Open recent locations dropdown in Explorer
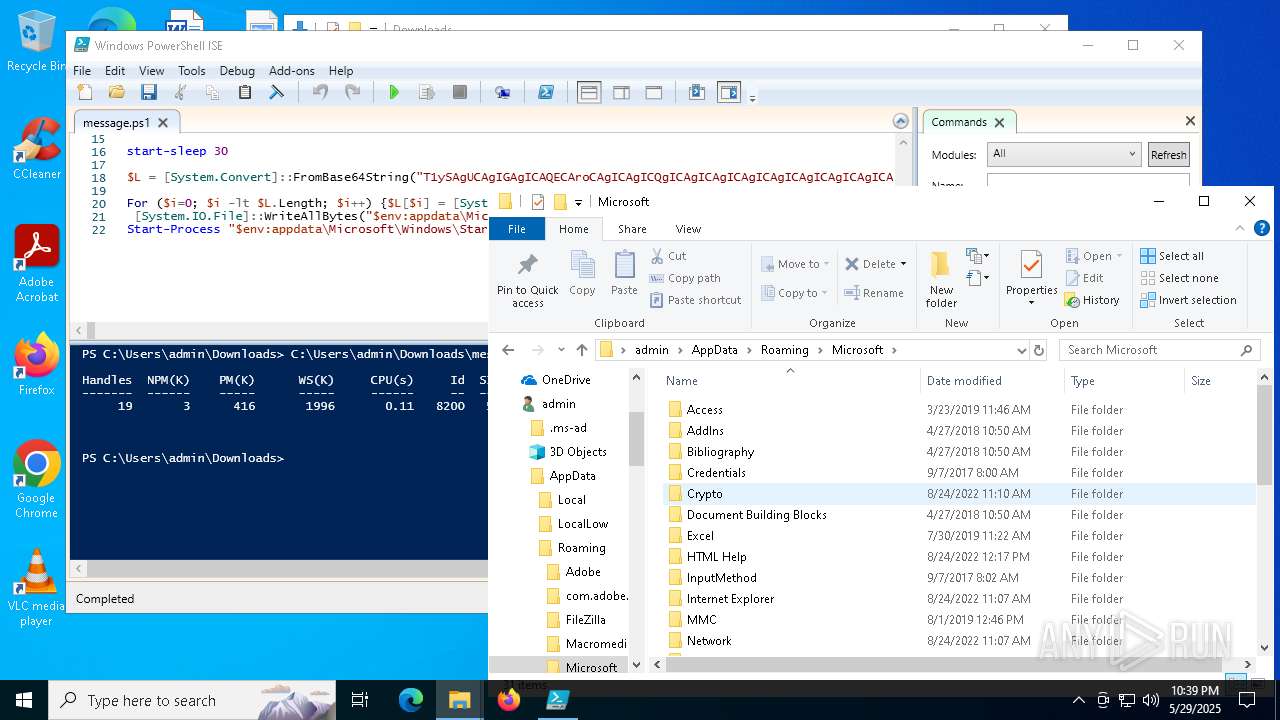The image size is (1280, 720). [x=561, y=350]
